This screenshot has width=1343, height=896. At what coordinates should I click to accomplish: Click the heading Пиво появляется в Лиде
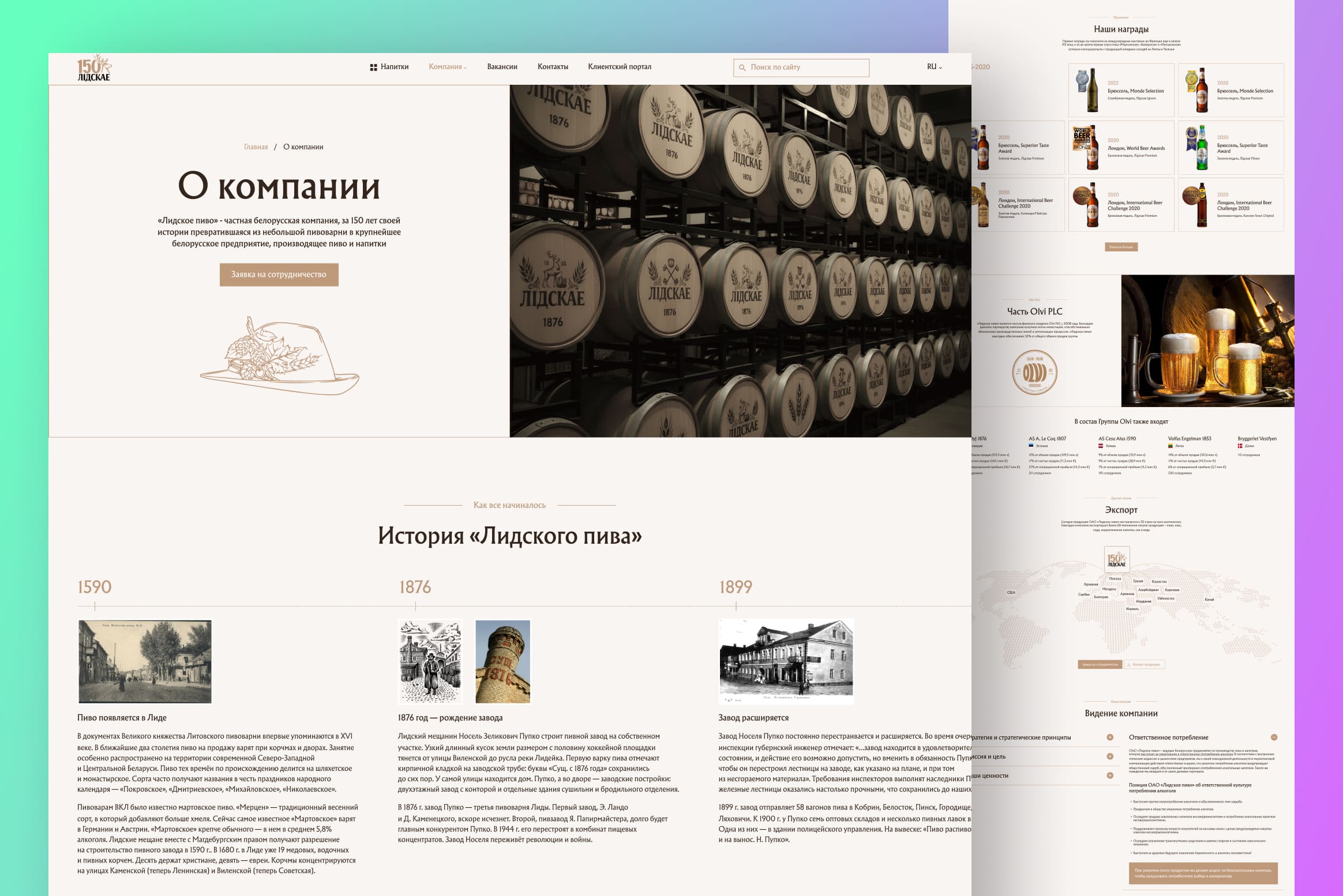coord(122,718)
